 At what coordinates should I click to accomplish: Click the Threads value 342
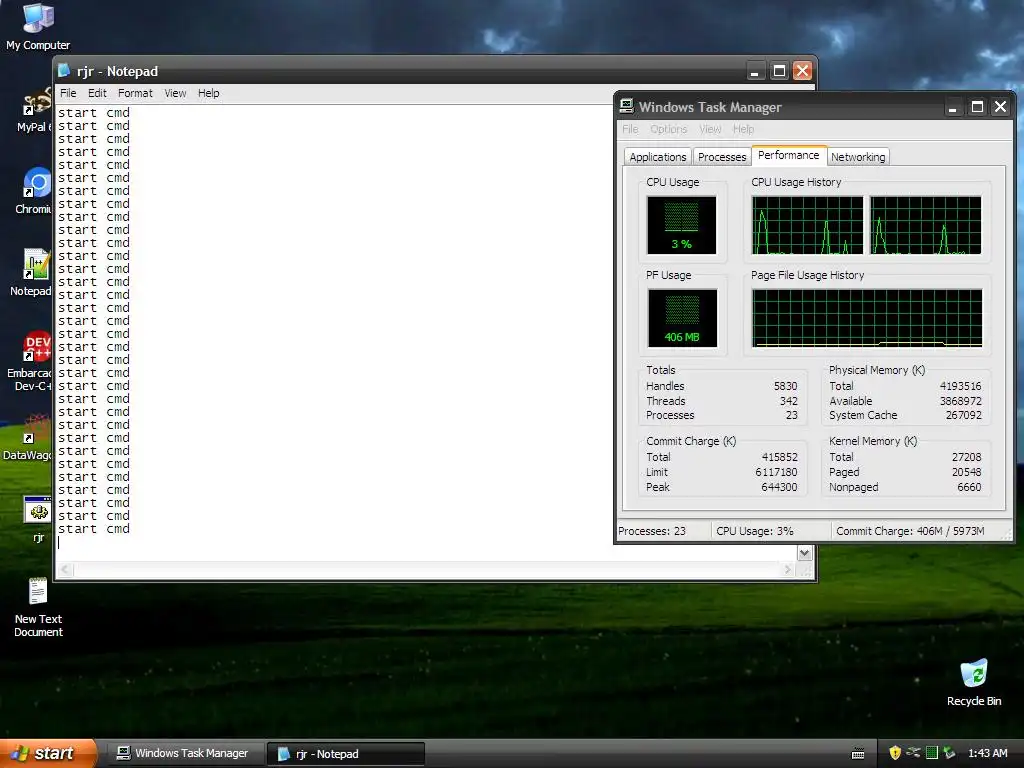click(788, 401)
